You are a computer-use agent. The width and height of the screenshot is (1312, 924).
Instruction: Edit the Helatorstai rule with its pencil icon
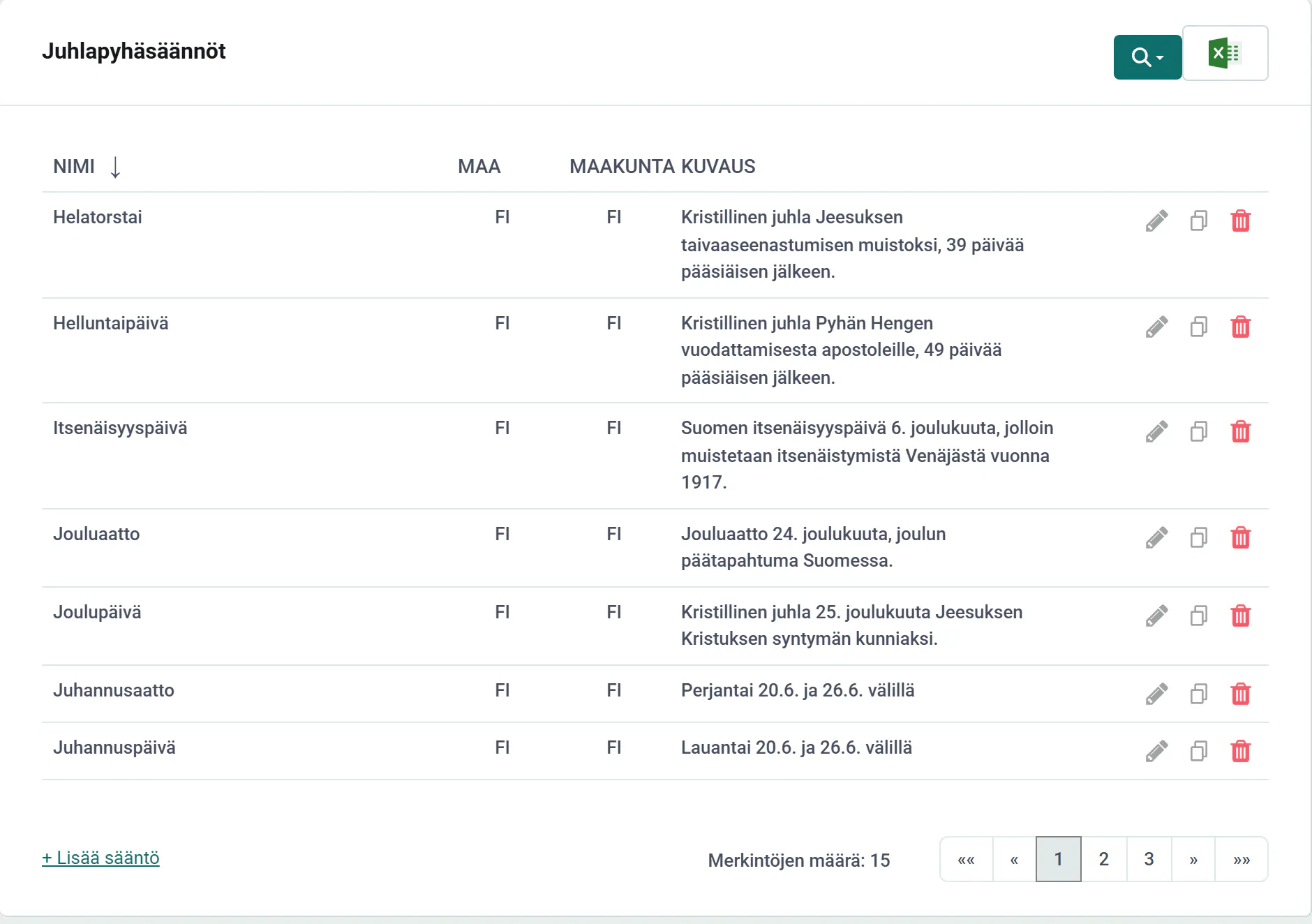(1156, 221)
